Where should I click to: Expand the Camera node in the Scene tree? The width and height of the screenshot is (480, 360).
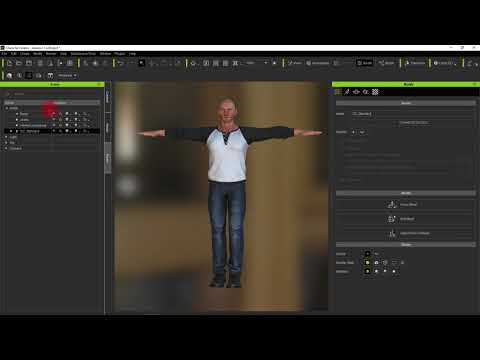point(6,148)
